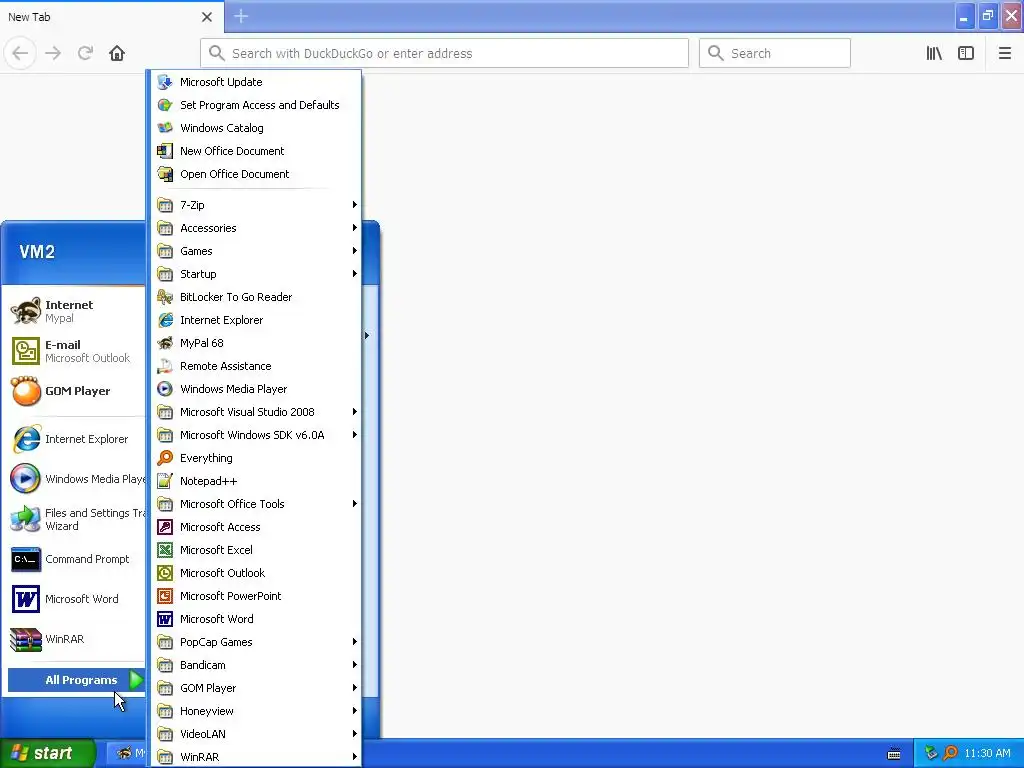Open WinRAR in Start menu left pane
This screenshot has width=1024, height=768.
(x=75, y=639)
